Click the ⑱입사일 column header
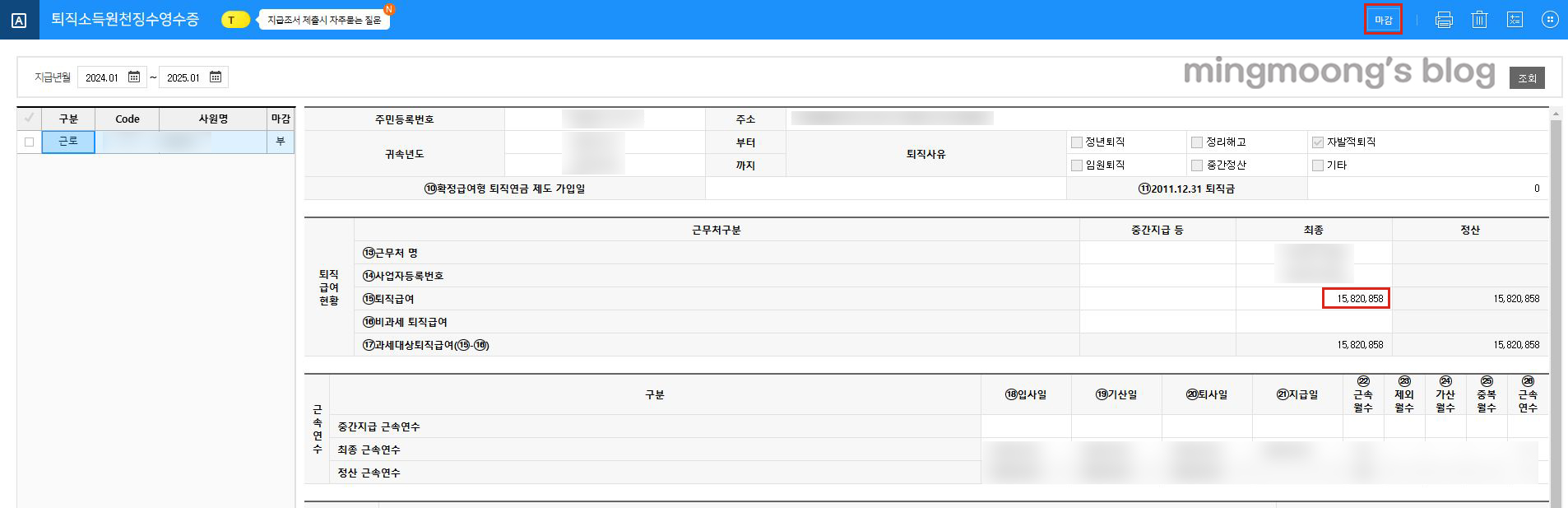 [1026, 394]
